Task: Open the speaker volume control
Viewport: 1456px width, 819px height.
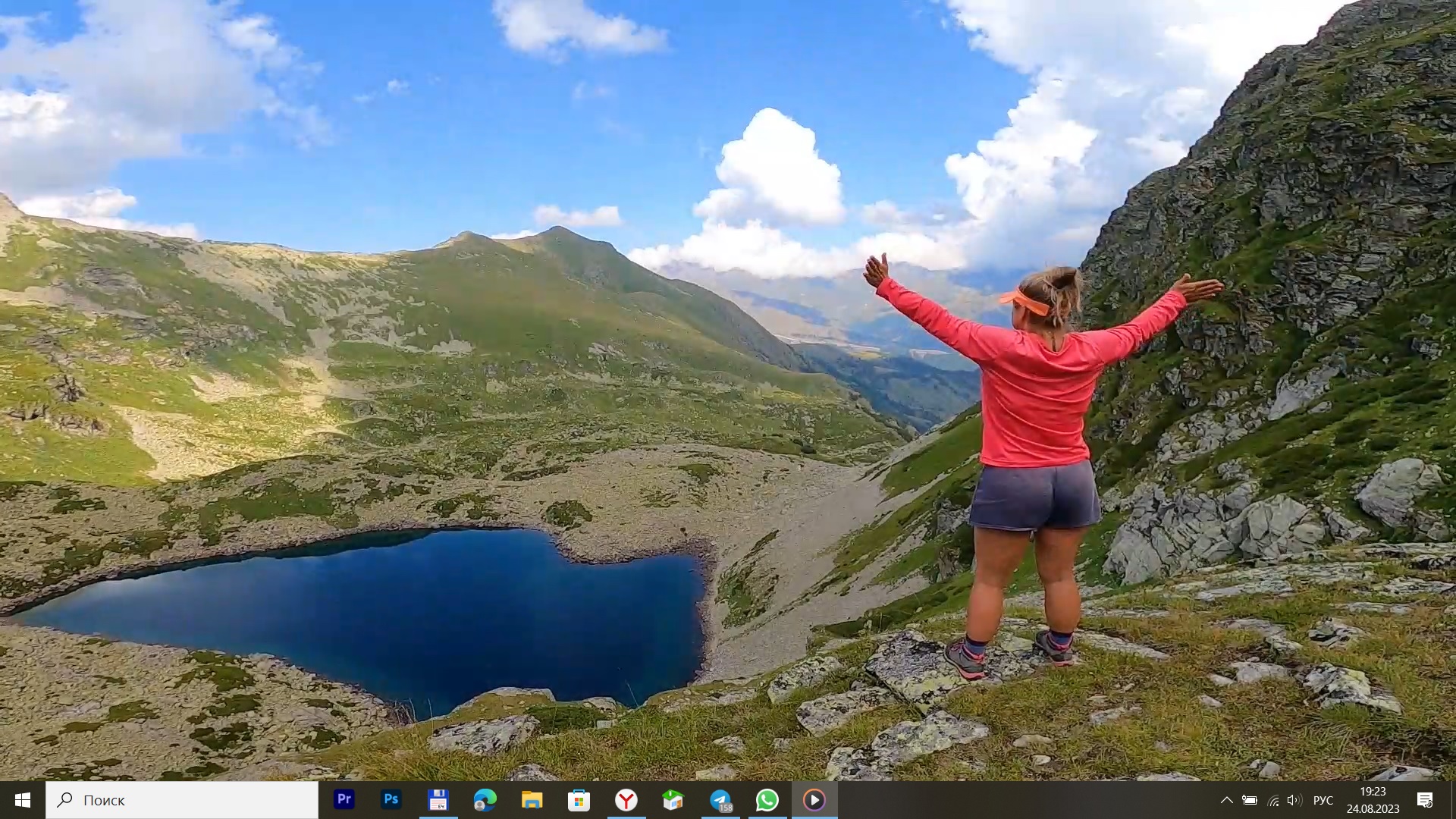Action: tap(1294, 800)
